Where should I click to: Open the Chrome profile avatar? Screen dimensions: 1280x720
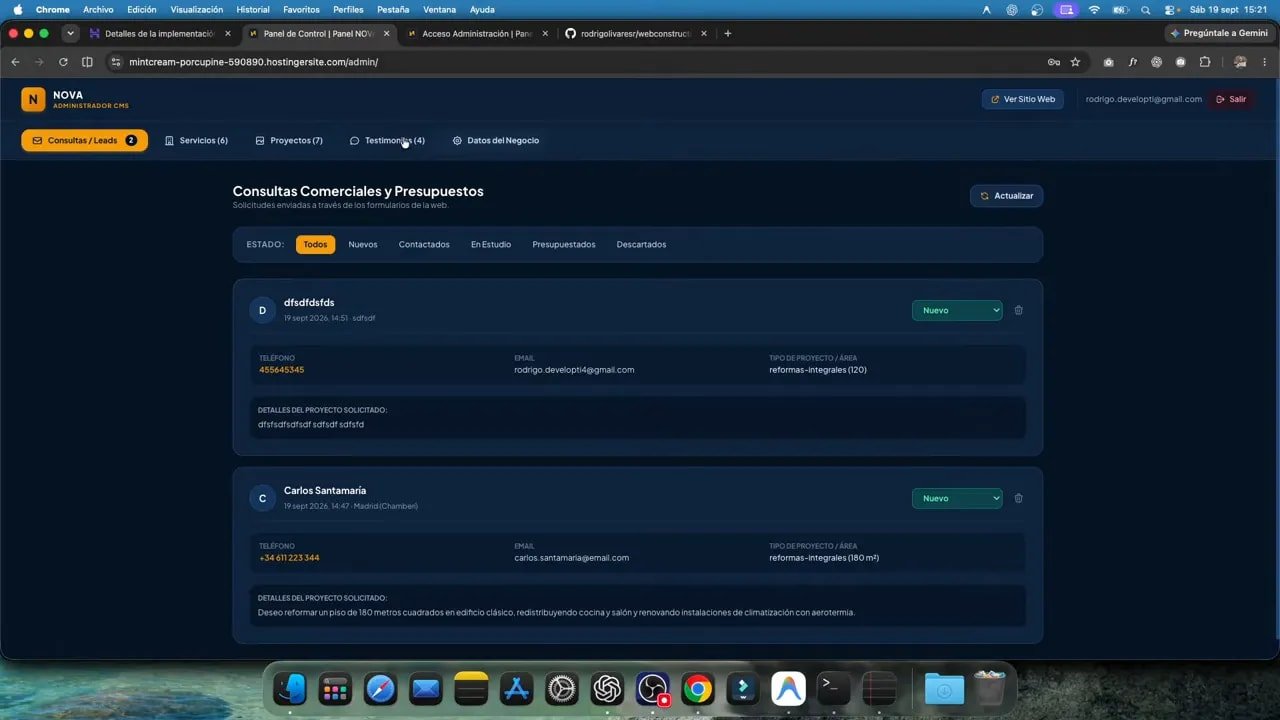(1240, 62)
